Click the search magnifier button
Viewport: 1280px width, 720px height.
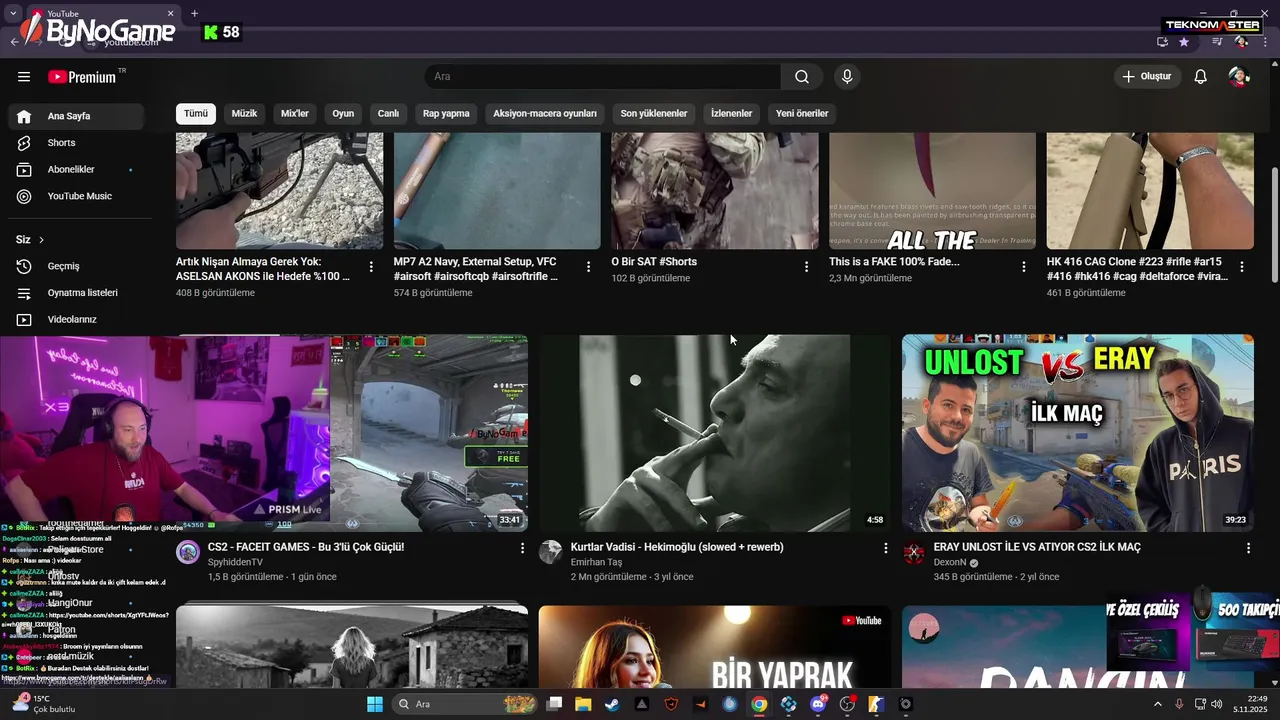[802, 77]
